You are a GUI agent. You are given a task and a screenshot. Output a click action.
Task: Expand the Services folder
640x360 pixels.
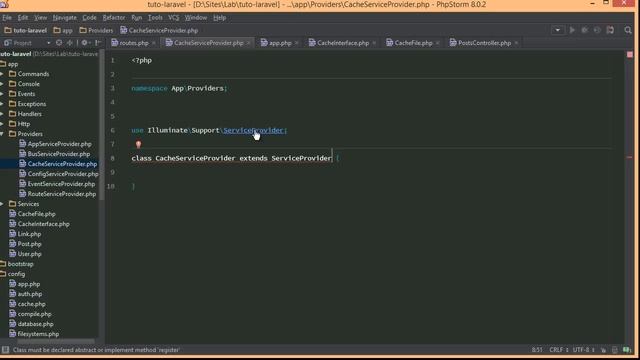click(x=2, y=204)
